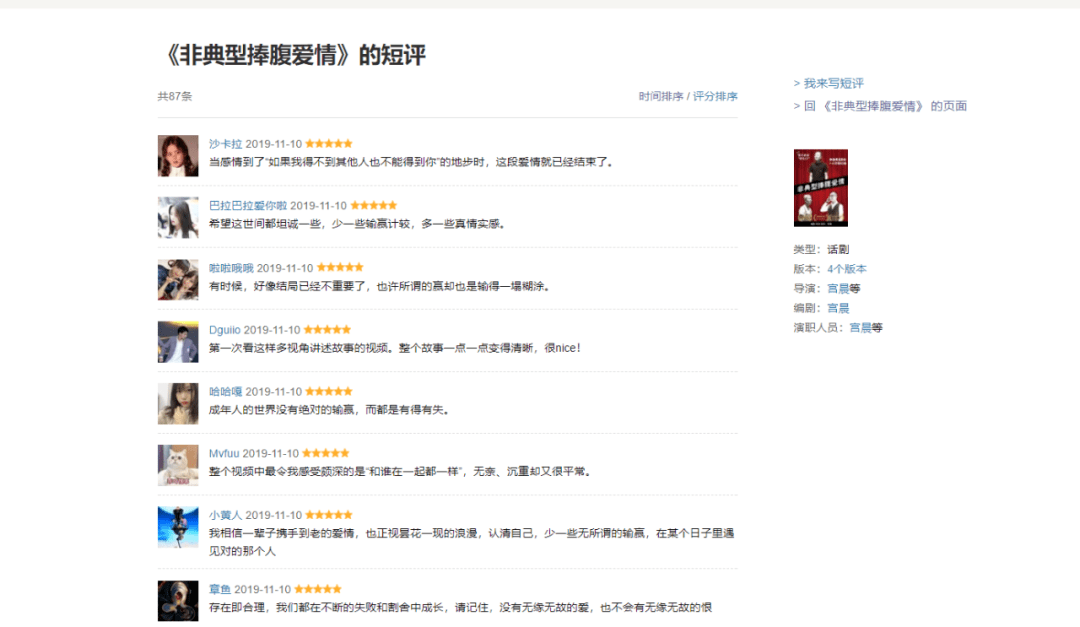Click the avatar of 小黄人
This screenshot has width=1080, height=627.
click(177, 527)
